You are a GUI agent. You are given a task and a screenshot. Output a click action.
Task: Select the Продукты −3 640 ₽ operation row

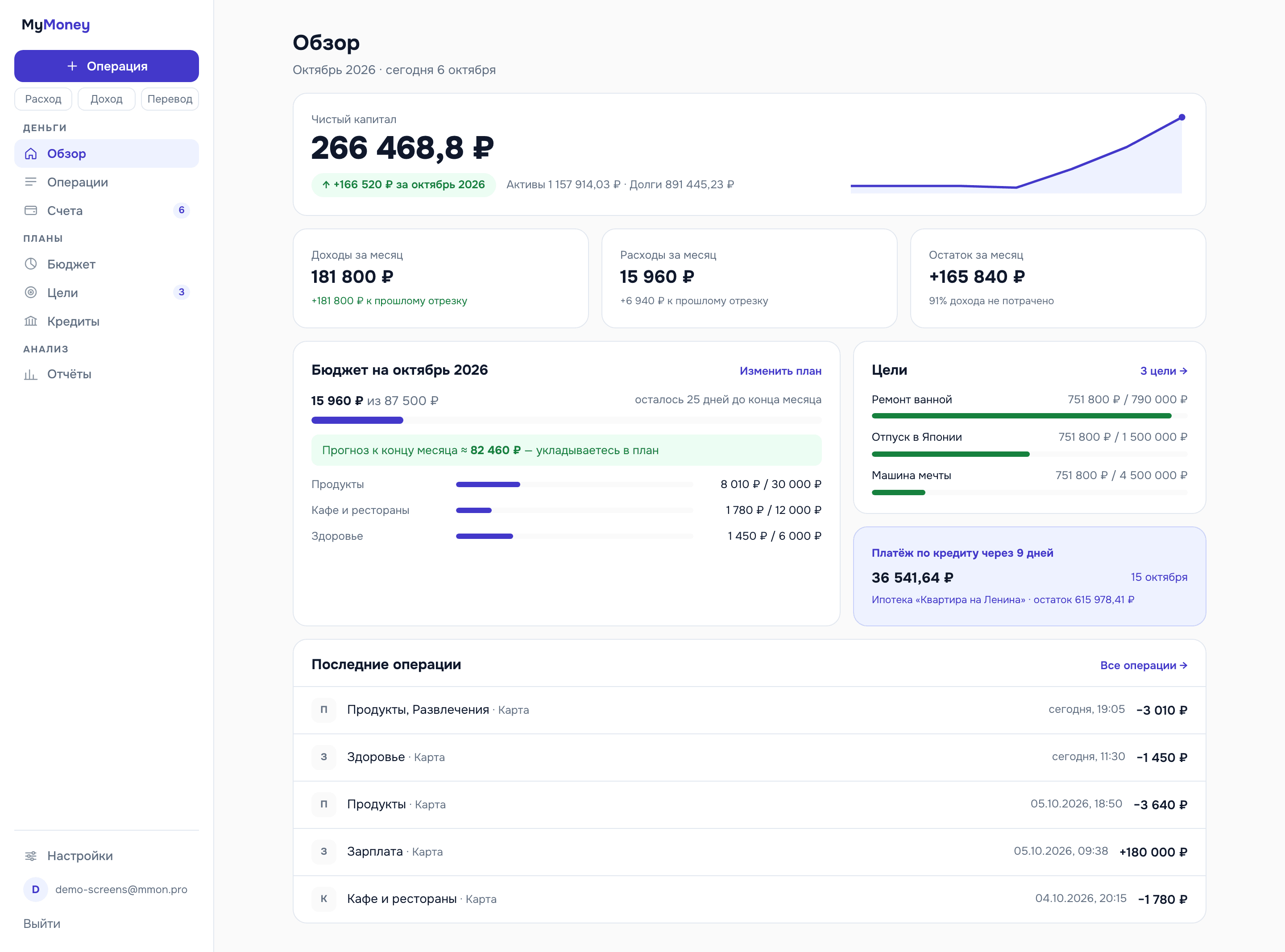(749, 804)
